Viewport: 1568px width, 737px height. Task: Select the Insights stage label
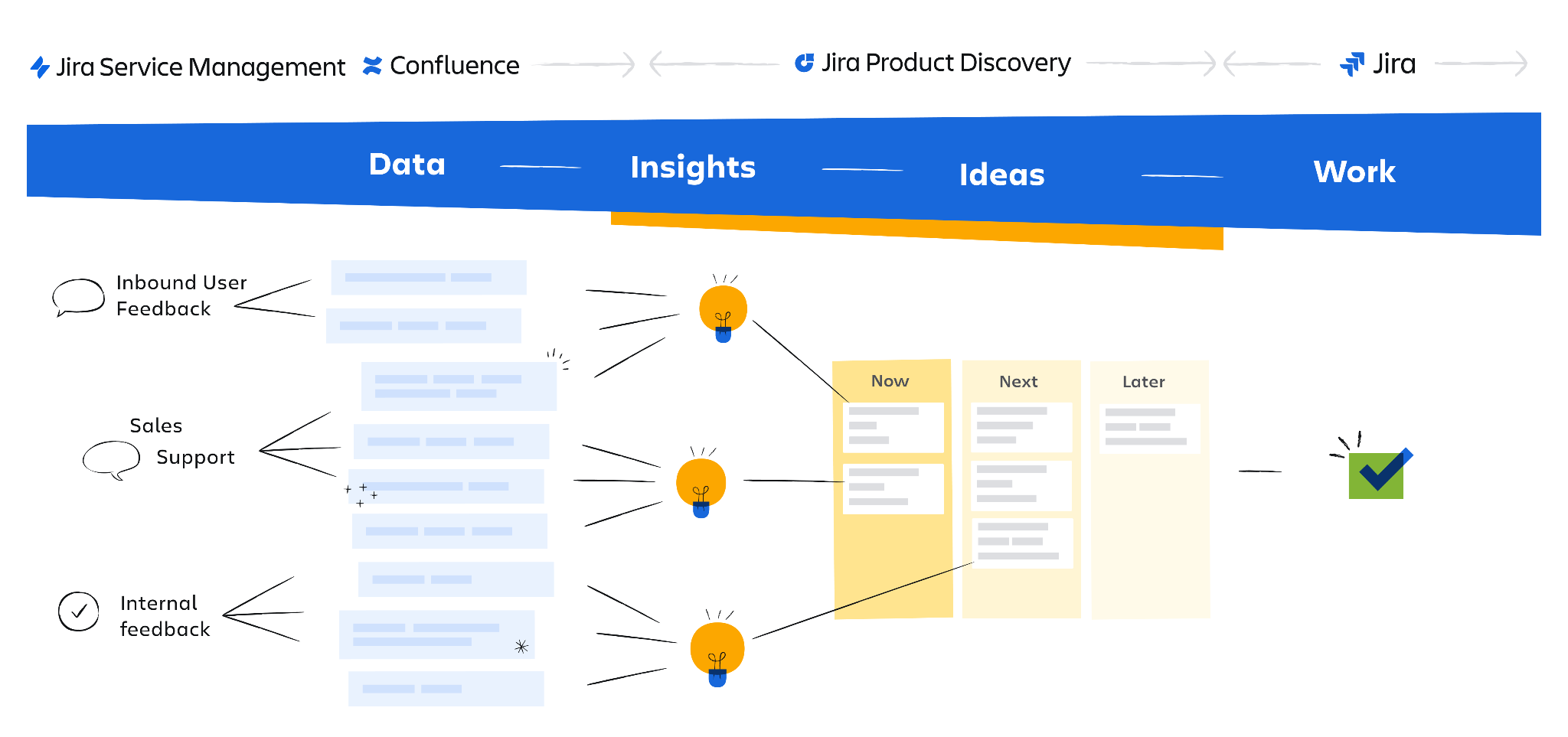(x=692, y=168)
